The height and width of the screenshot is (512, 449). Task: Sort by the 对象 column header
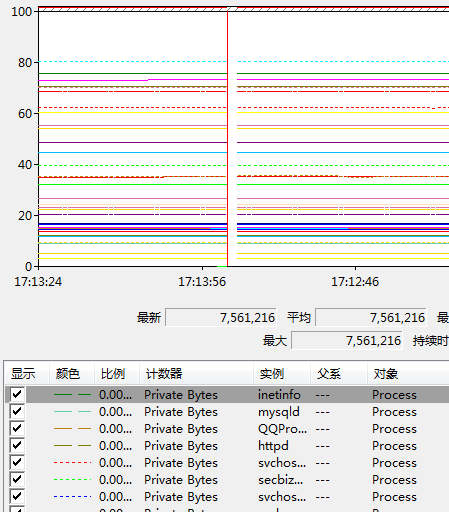coord(408,373)
